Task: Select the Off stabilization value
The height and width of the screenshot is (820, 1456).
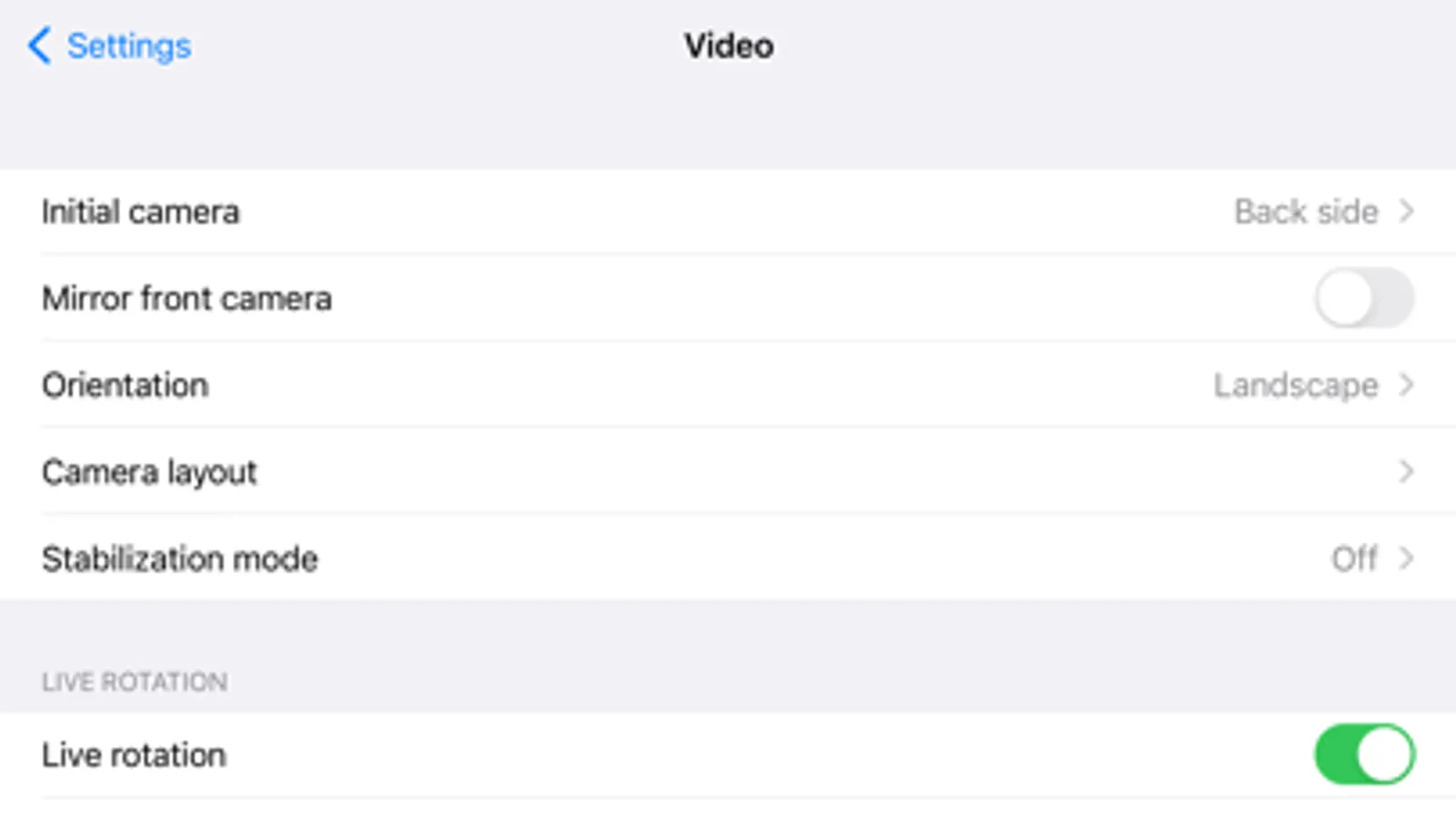Action: point(1354,559)
